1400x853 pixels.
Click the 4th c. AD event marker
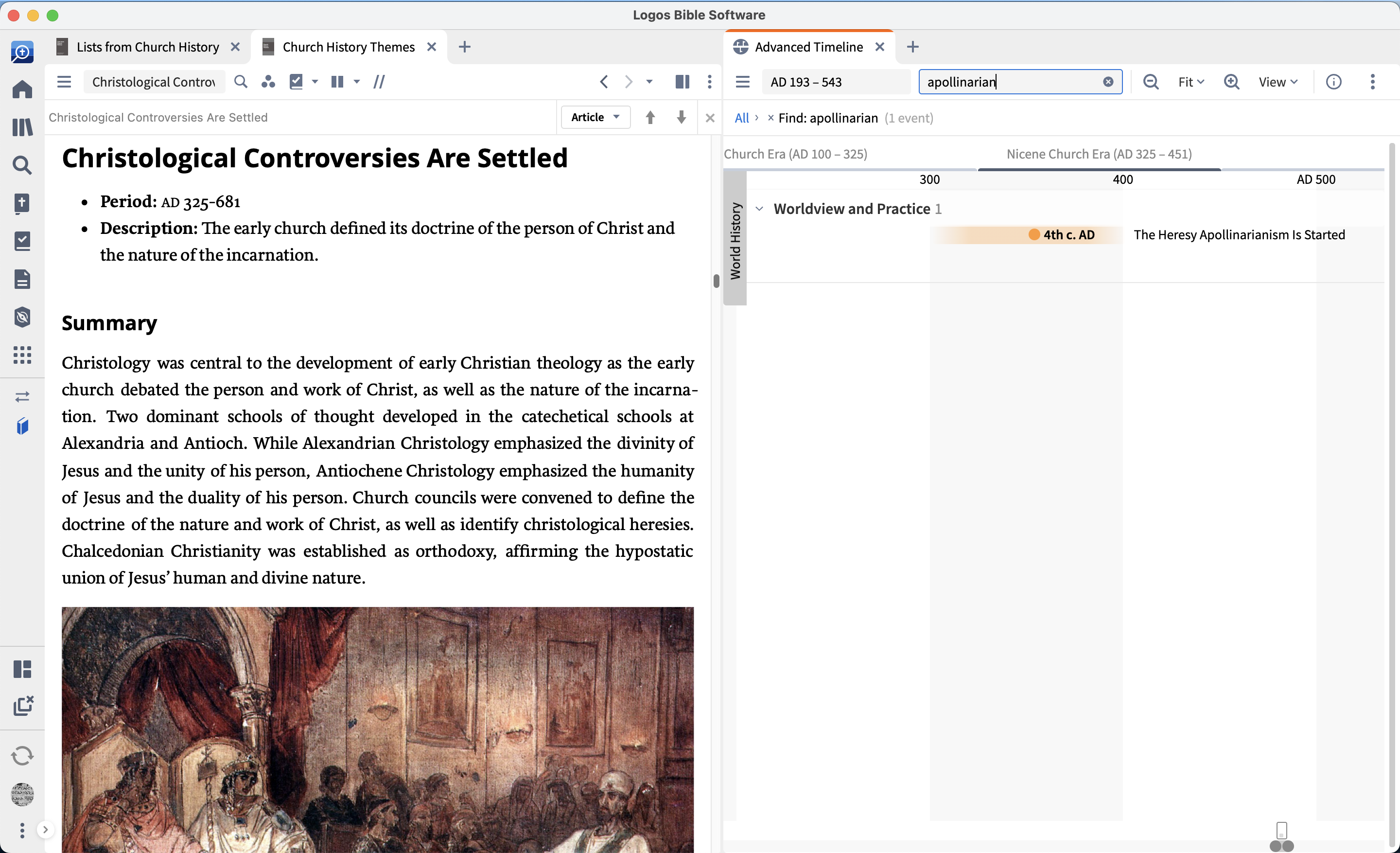tap(1061, 235)
